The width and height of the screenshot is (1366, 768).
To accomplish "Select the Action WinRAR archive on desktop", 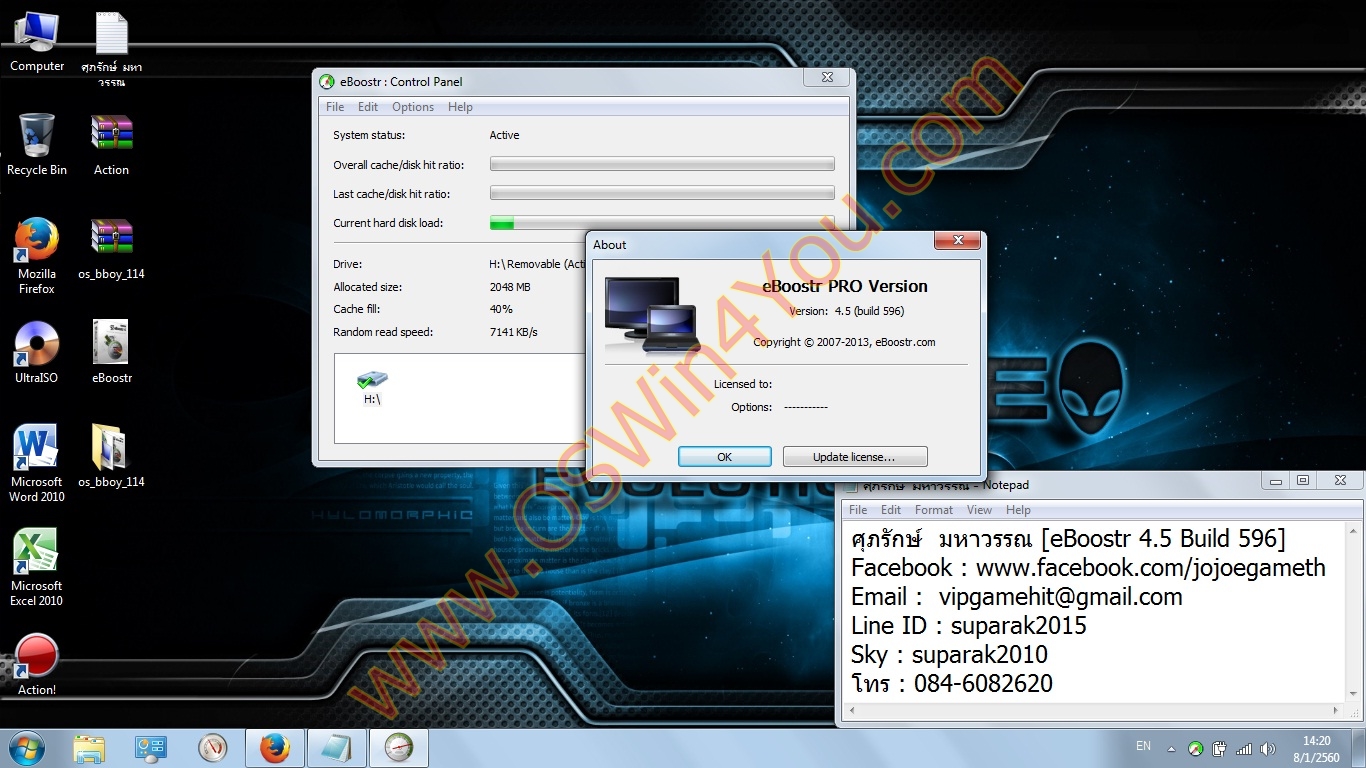I will 112,144.
